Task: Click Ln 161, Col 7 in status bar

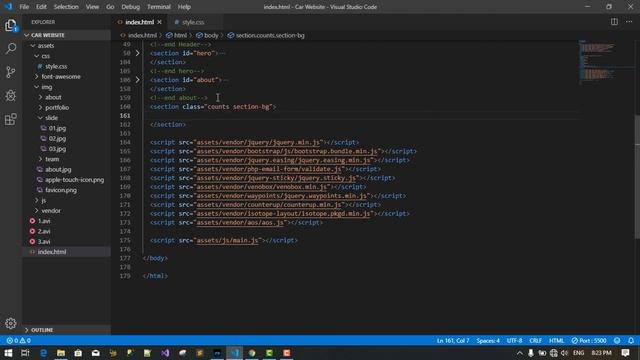Action: tap(453, 340)
